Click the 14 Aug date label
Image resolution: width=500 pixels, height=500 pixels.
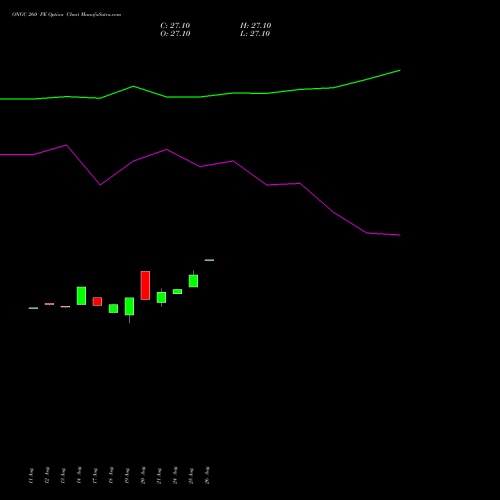coord(79,475)
